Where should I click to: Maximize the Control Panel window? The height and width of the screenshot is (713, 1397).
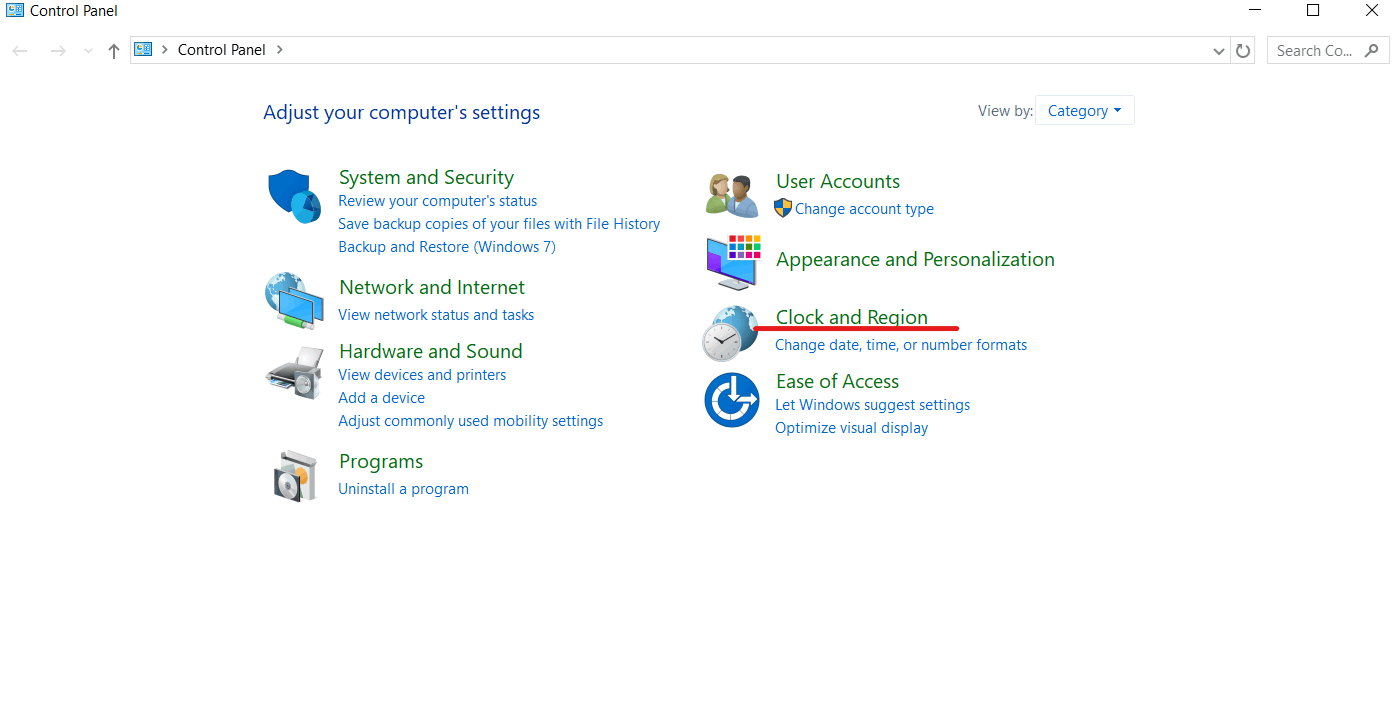click(x=1313, y=11)
